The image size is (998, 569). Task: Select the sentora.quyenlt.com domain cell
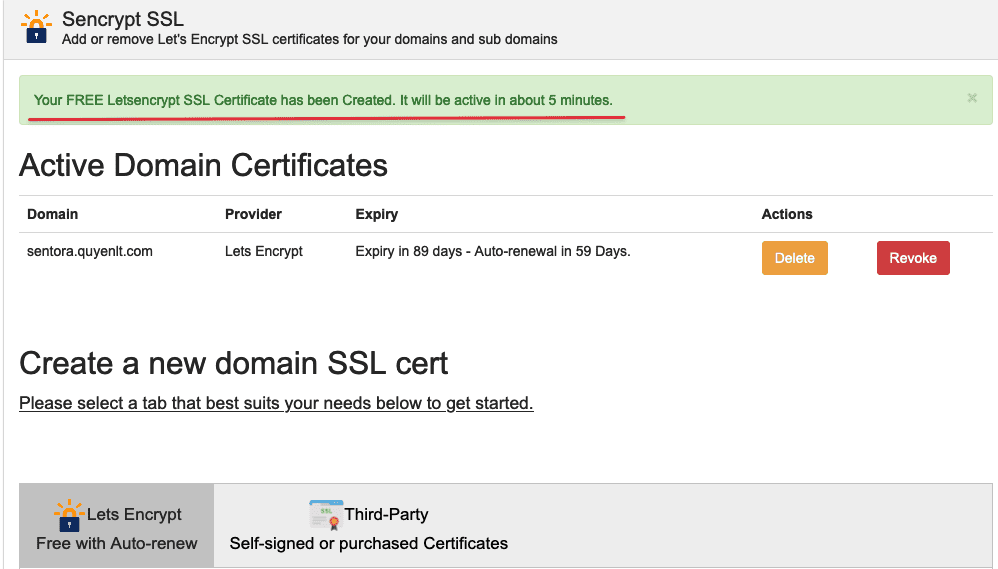click(x=90, y=251)
